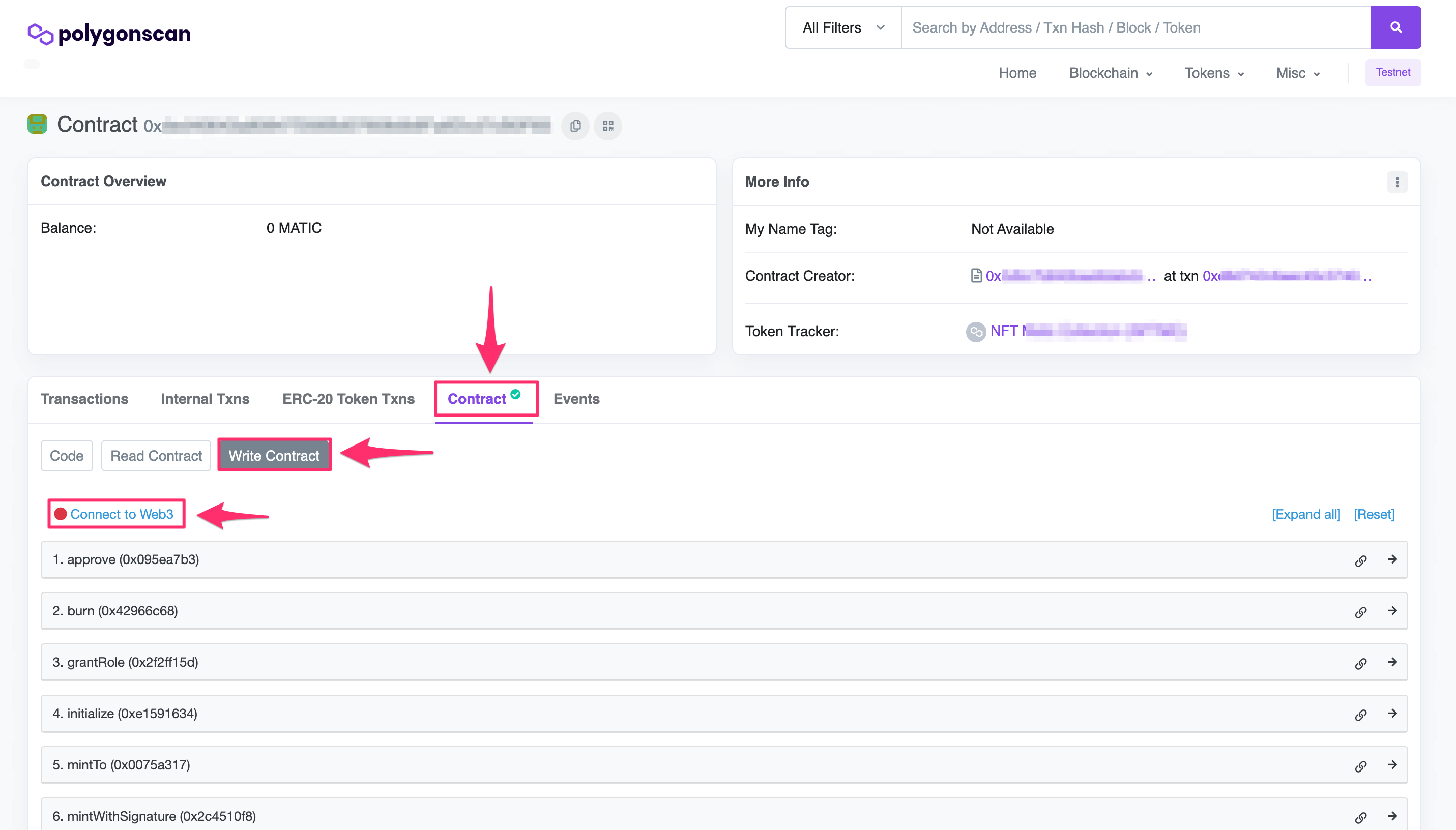Click the Expand all link
1456x830 pixels.
1305,514
